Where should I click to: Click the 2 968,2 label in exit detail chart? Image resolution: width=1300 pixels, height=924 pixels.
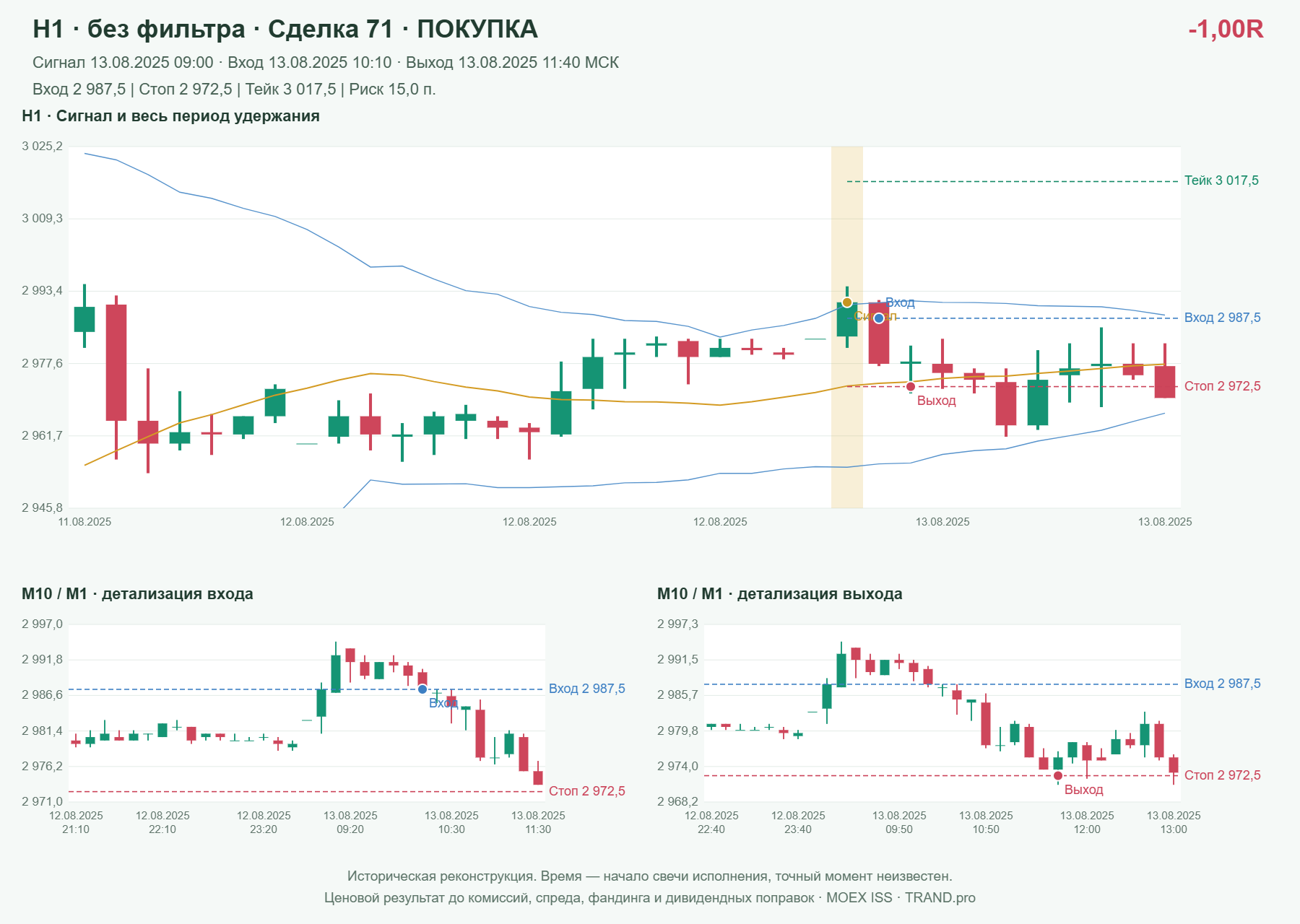coord(677,802)
